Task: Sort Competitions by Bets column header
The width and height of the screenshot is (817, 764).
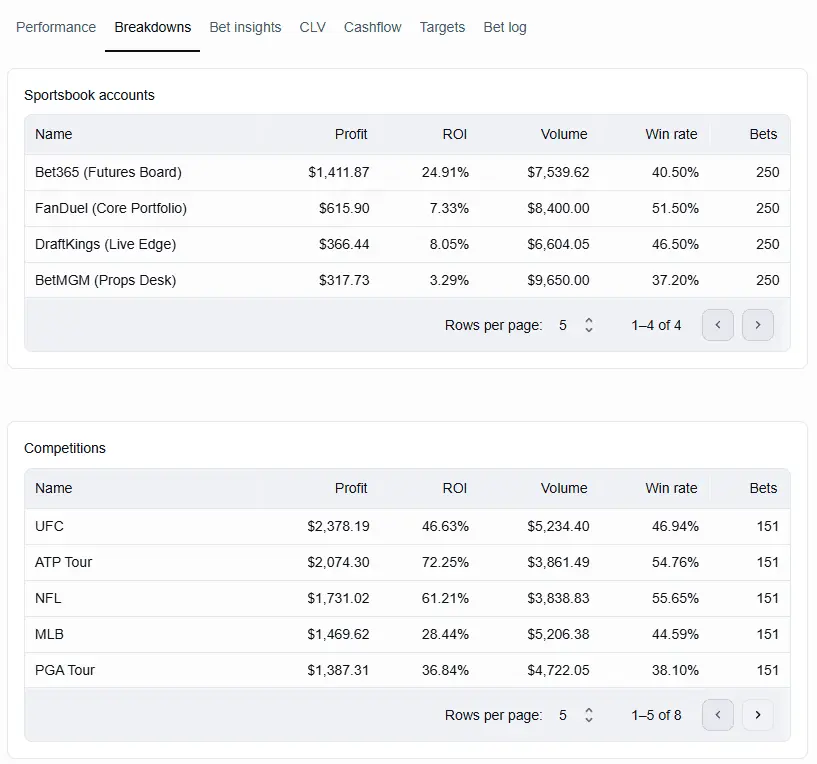Action: click(x=763, y=488)
